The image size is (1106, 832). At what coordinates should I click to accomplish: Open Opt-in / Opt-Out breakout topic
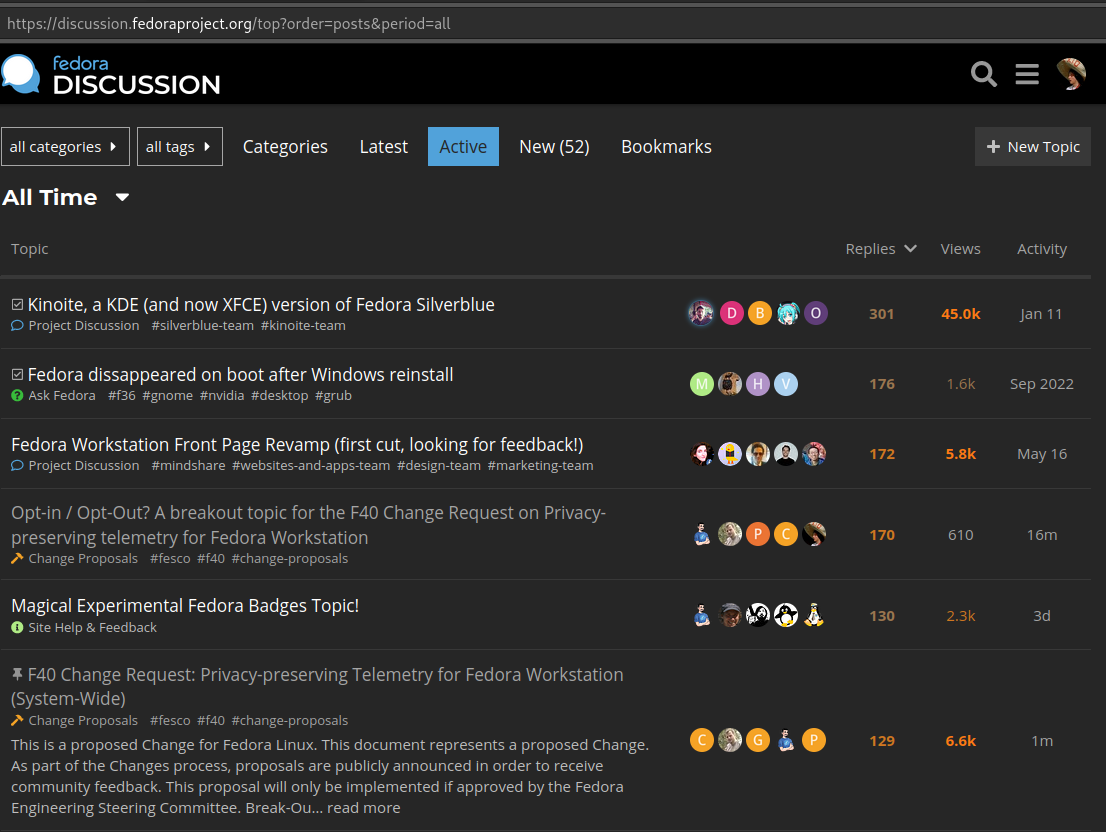tap(308, 525)
